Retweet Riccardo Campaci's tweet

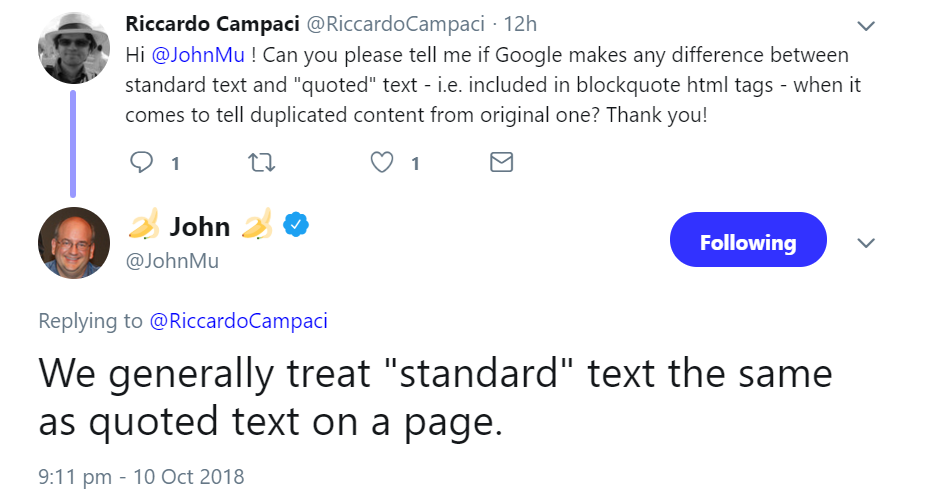point(260,162)
